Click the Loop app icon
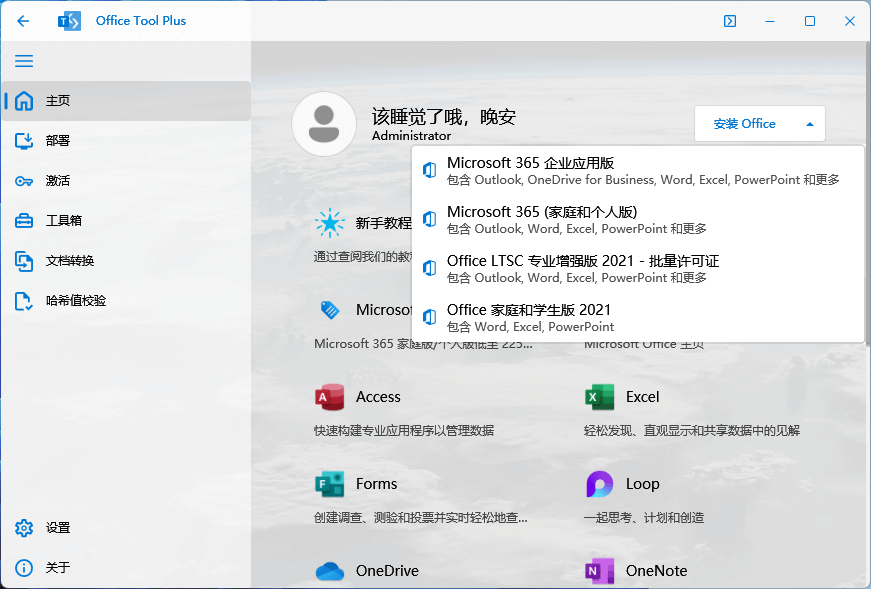The width and height of the screenshot is (871, 589). 599,484
